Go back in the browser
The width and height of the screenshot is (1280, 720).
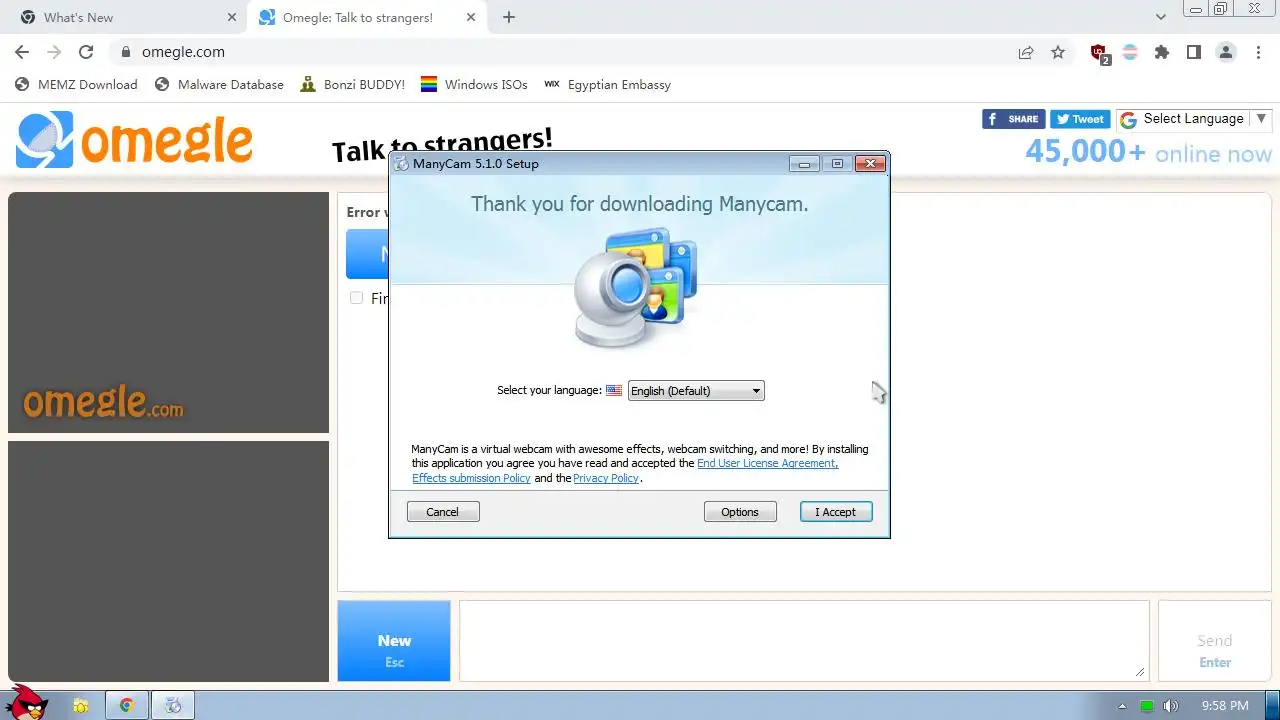22,52
